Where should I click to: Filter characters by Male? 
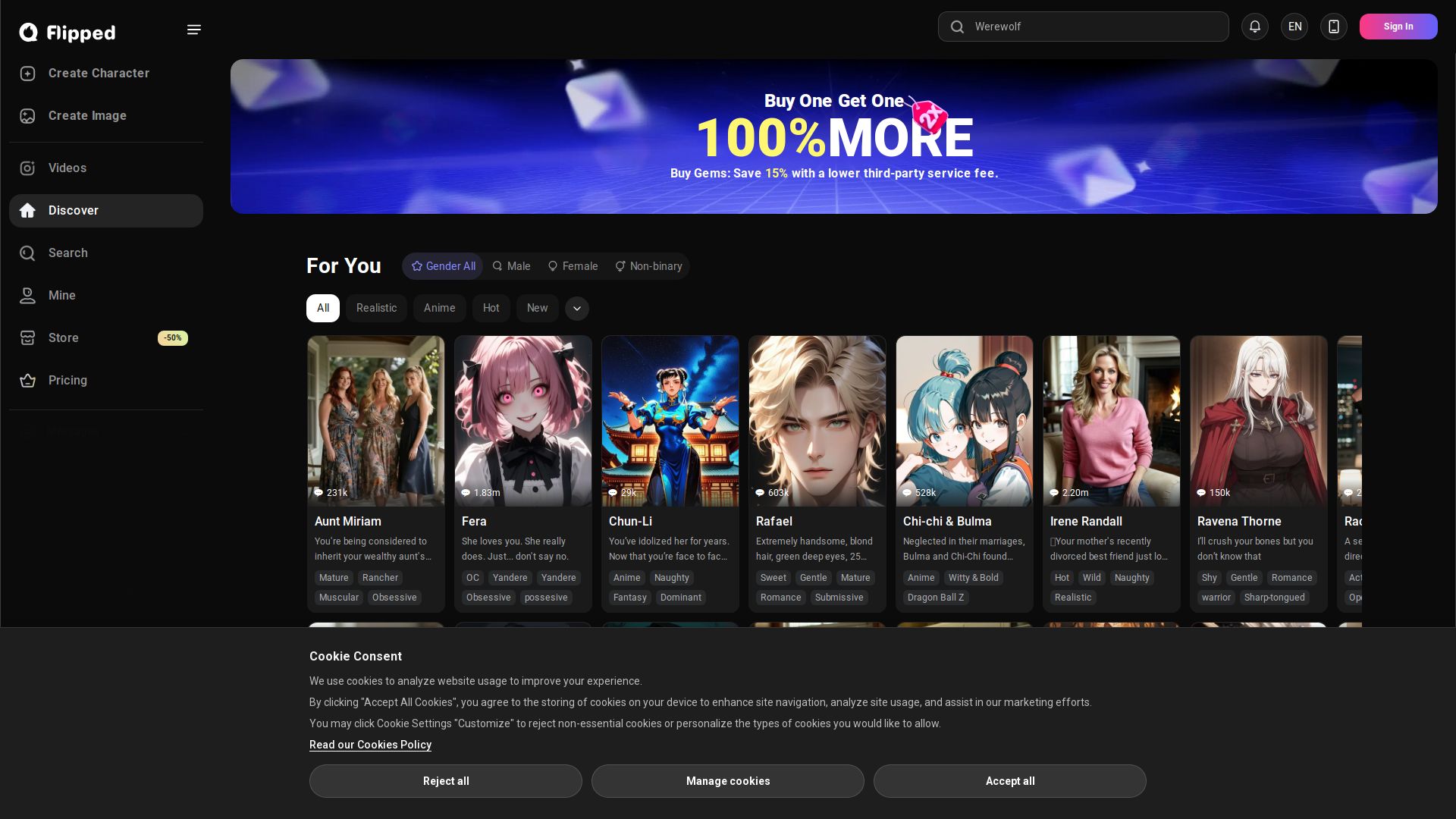click(511, 266)
